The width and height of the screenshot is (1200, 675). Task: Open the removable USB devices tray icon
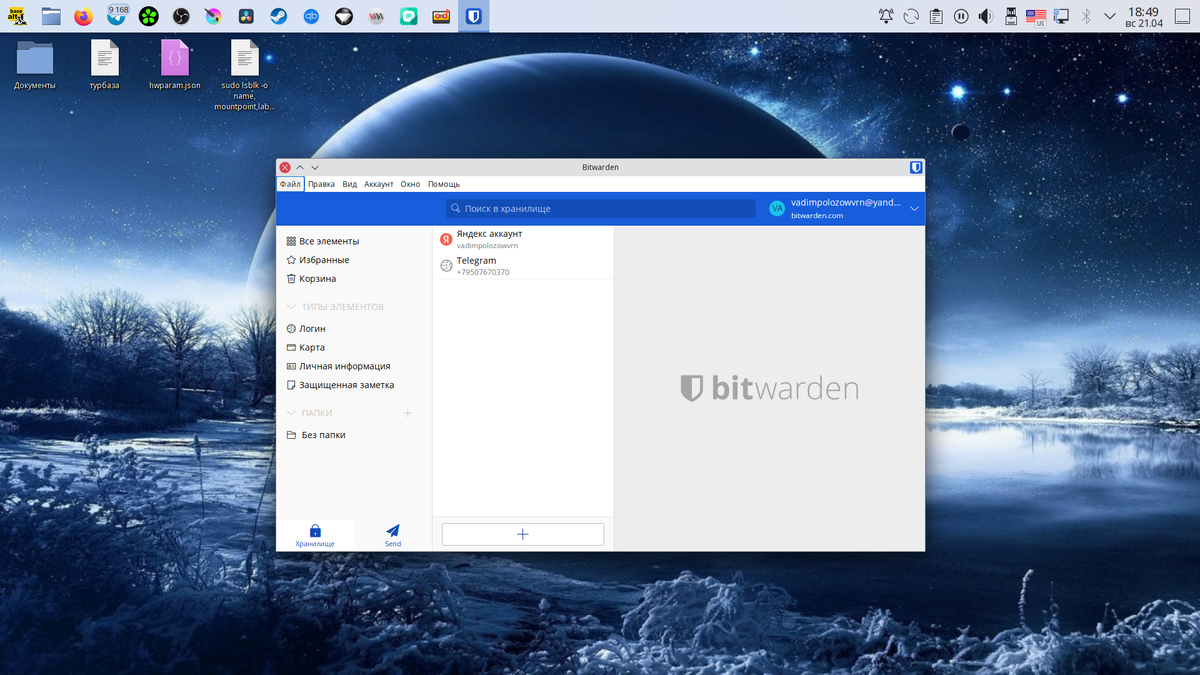tap(1011, 16)
